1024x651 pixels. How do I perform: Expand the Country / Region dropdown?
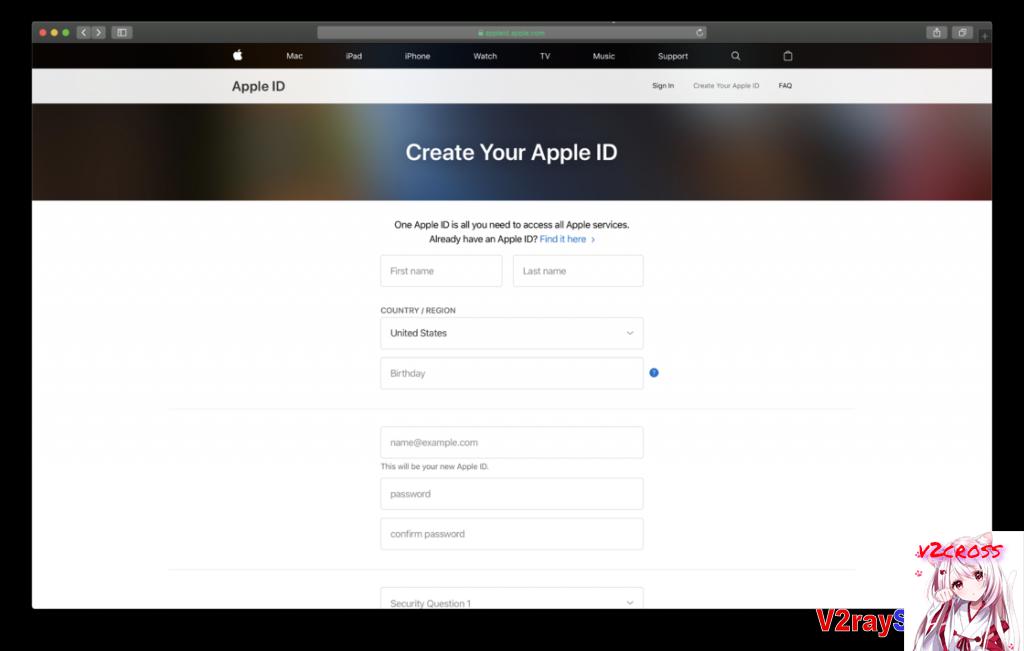click(x=512, y=333)
